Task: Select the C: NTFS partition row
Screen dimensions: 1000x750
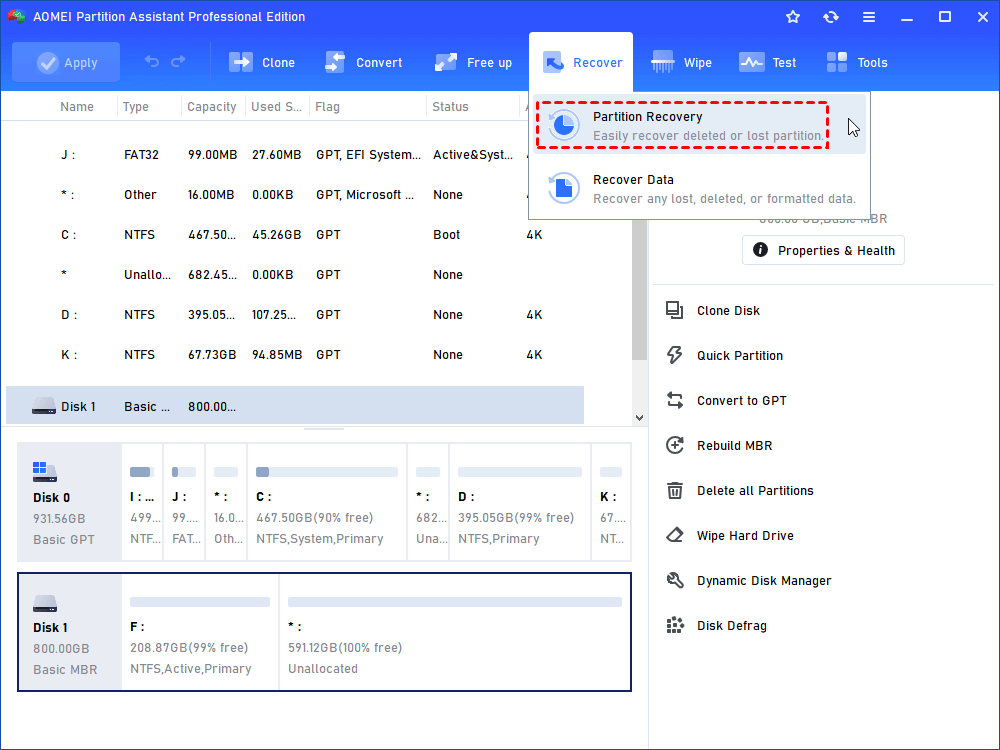Action: 295,235
